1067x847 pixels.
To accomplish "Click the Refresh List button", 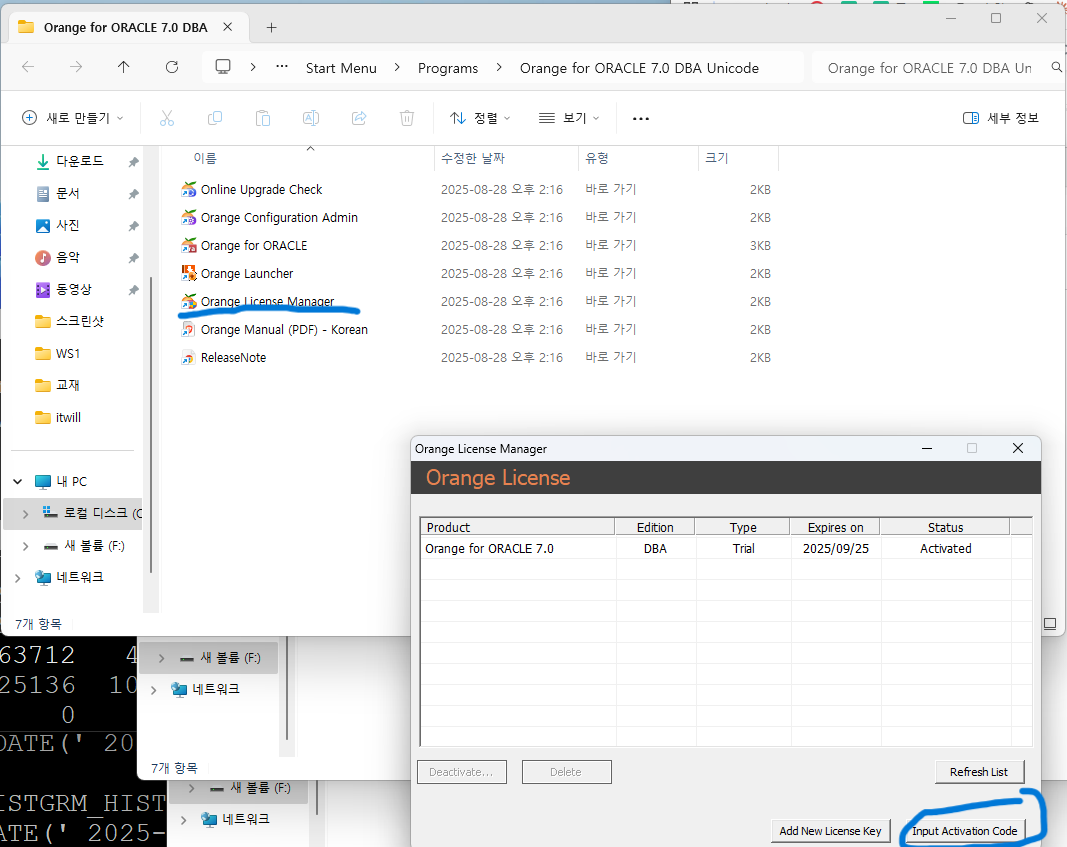I will click(x=979, y=772).
